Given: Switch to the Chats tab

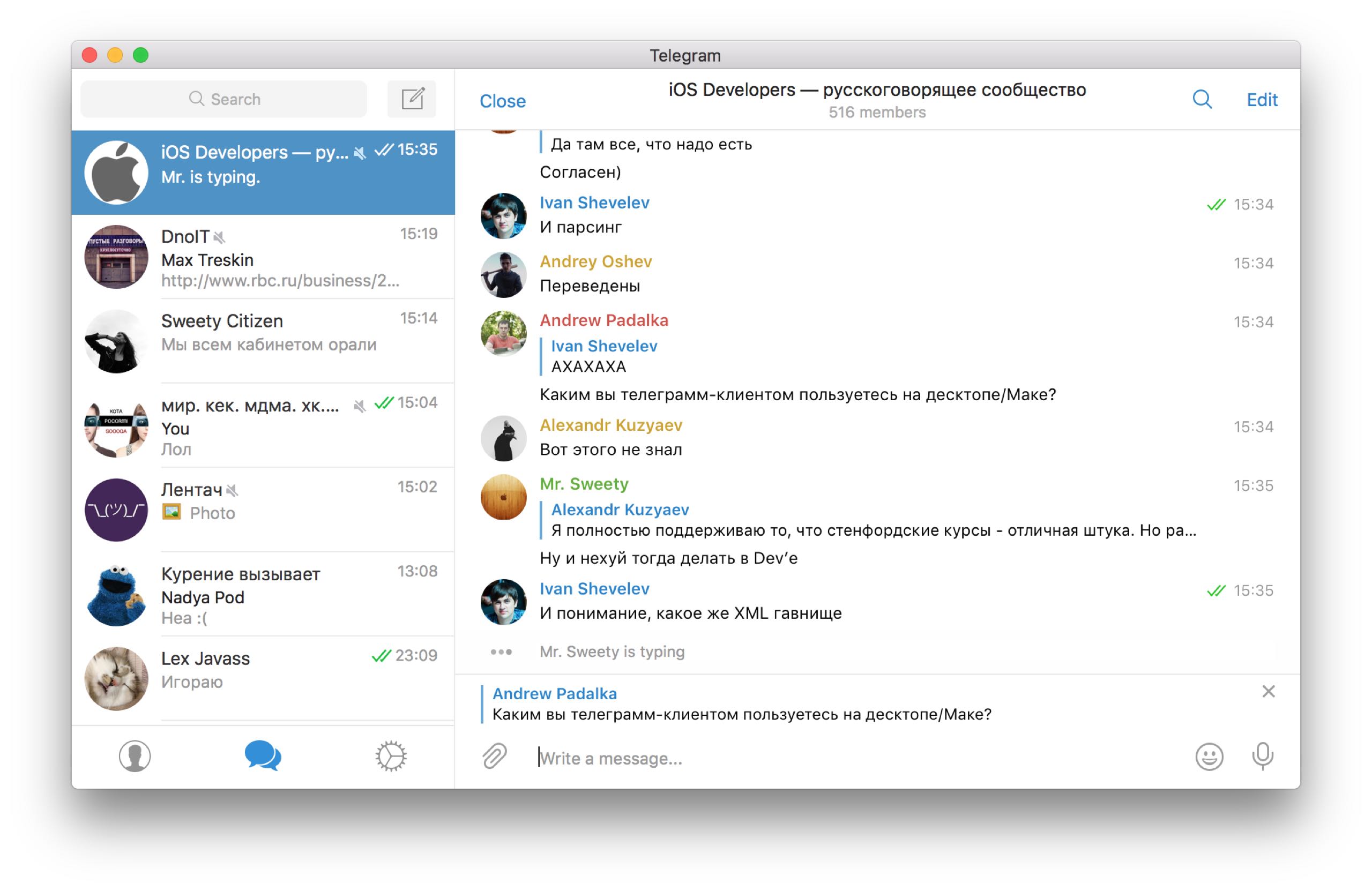Looking at the screenshot, I should pyautogui.click(x=263, y=756).
